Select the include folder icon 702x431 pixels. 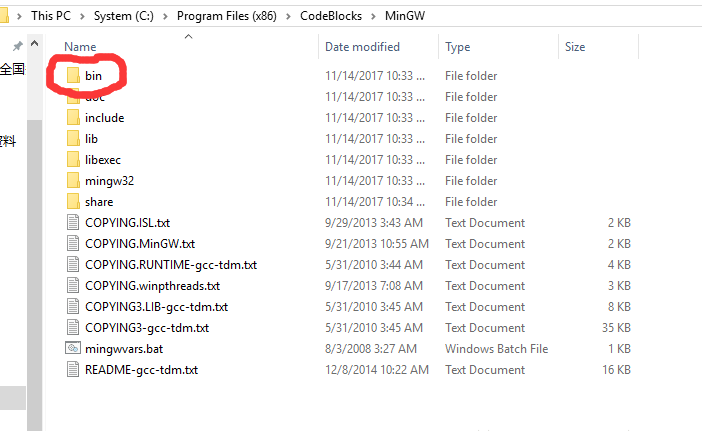tap(73, 118)
